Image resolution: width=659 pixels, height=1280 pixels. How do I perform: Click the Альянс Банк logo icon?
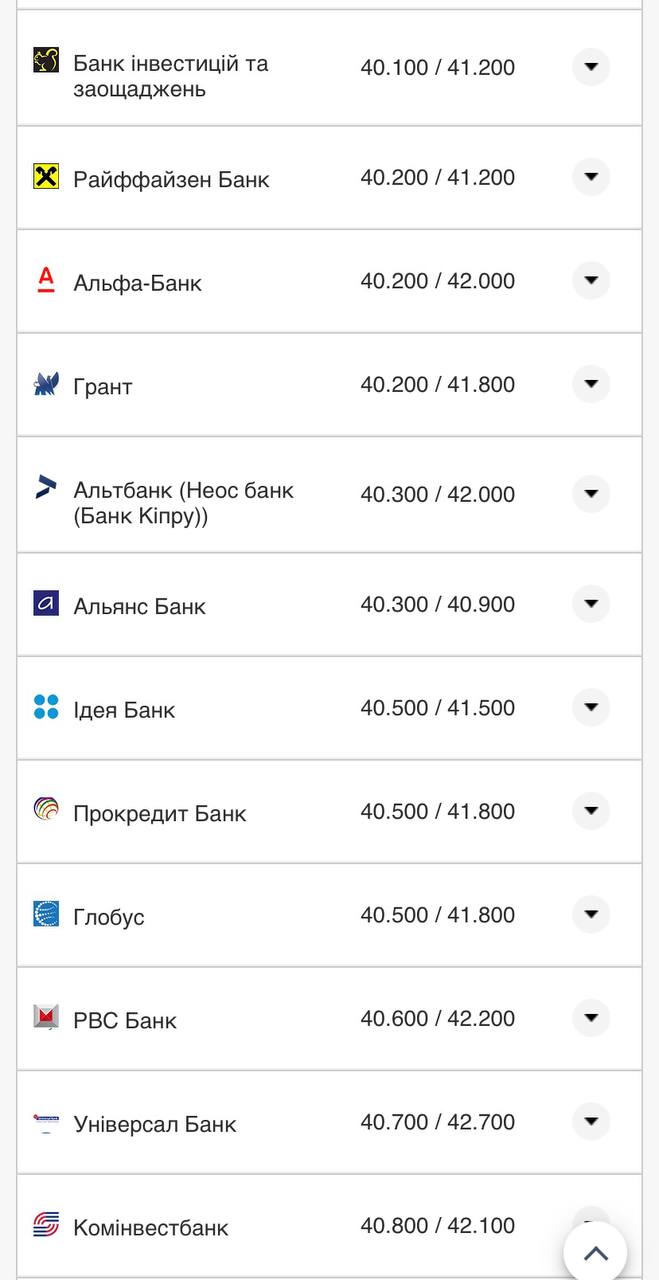click(46, 604)
